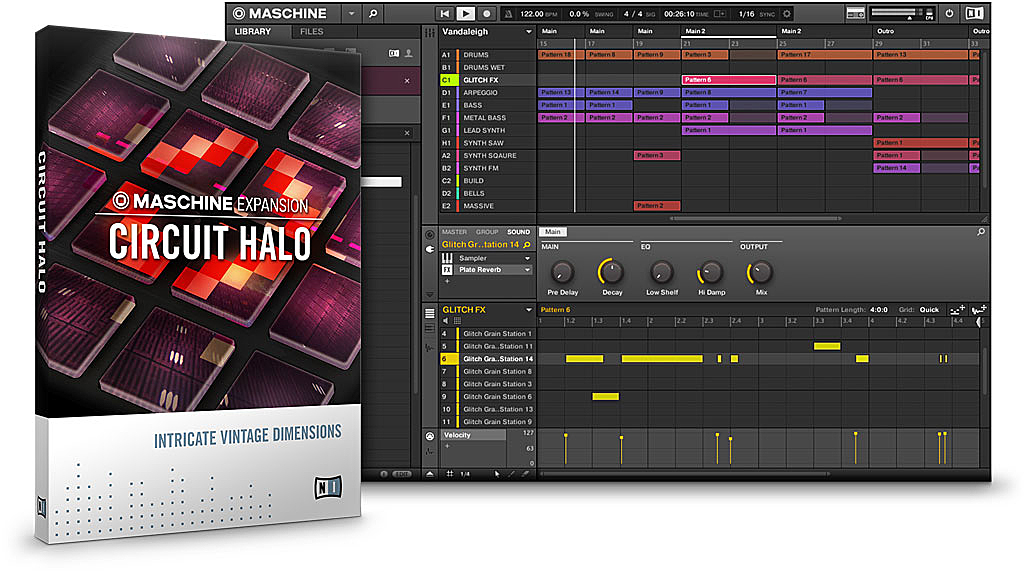1024x576 pixels.
Task: Open the Sampler plug-in dropdown
Action: 527,259
